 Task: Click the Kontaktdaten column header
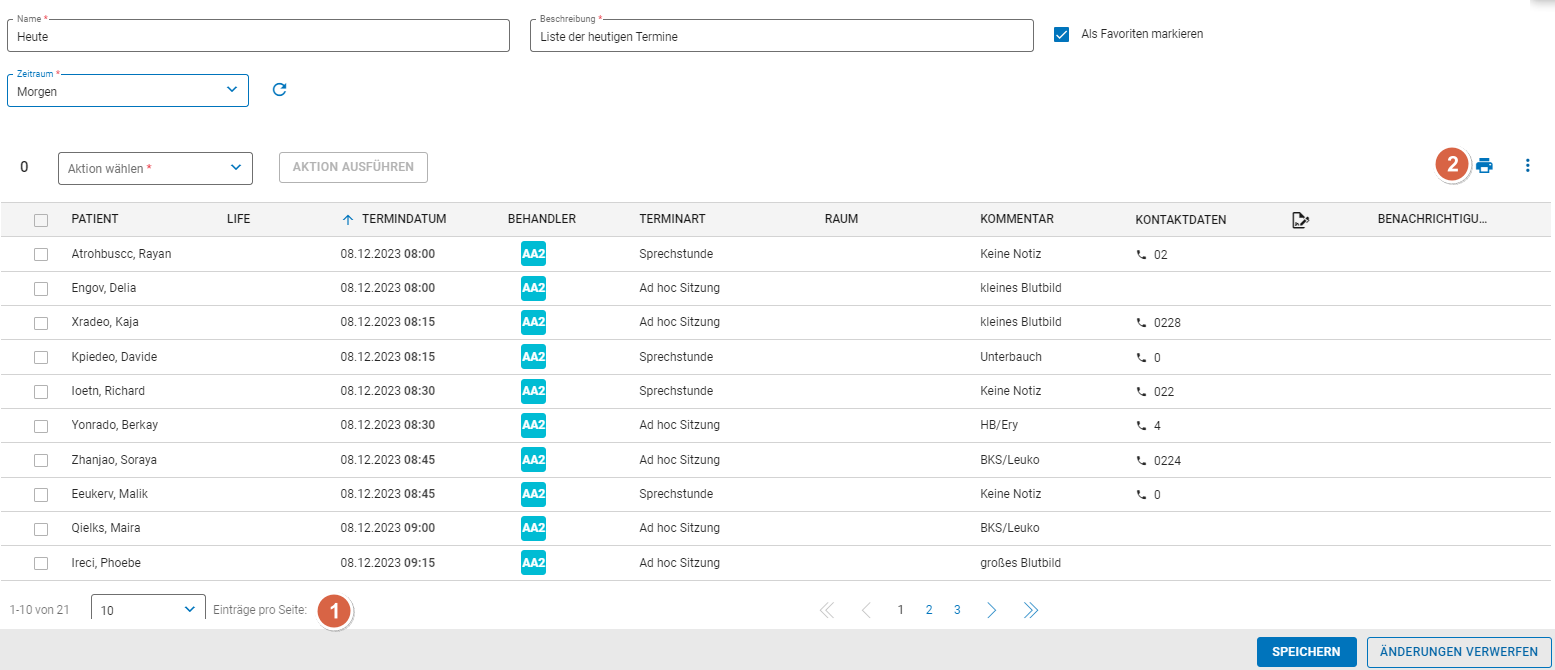pyautogui.click(x=1181, y=220)
